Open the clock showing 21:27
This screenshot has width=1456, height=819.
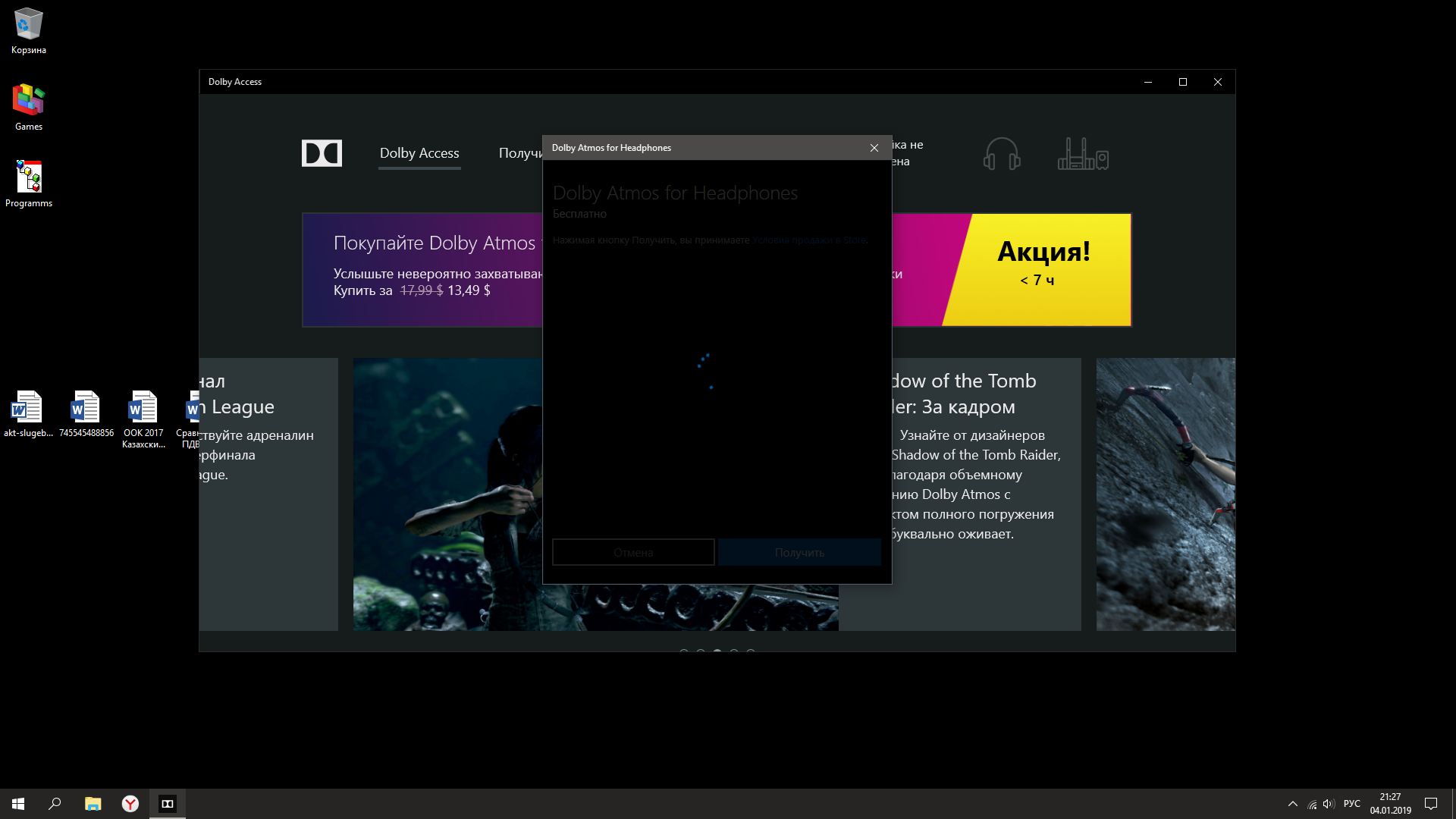tap(1390, 804)
